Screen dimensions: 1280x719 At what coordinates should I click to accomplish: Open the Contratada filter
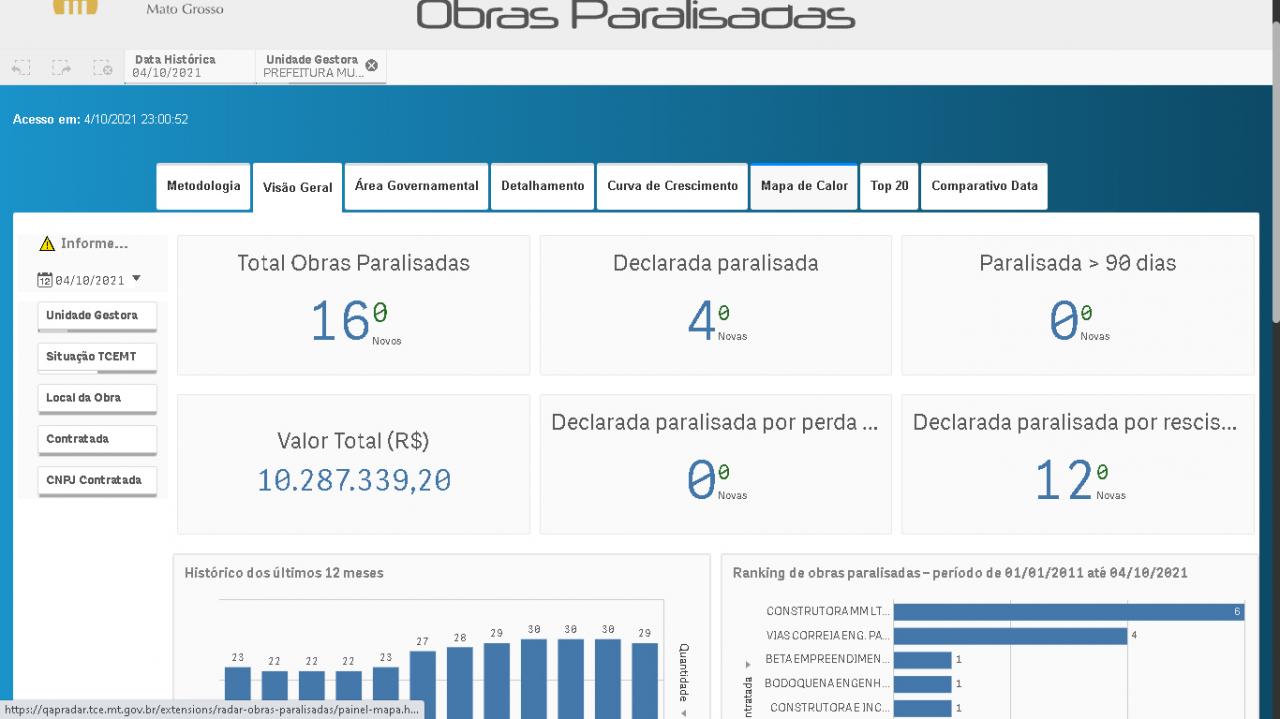point(97,439)
